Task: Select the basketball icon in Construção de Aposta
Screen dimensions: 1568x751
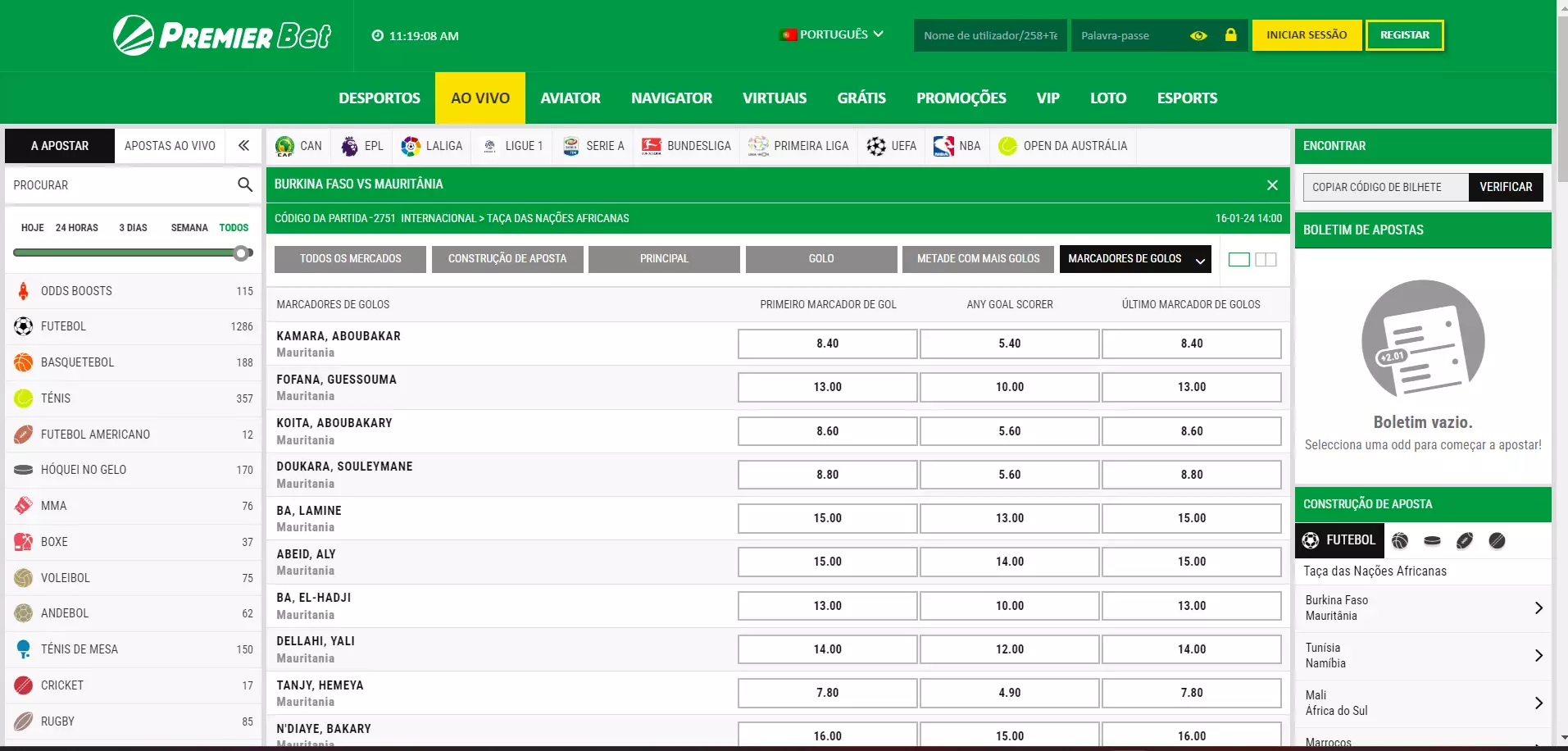Action: click(1400, 540)
